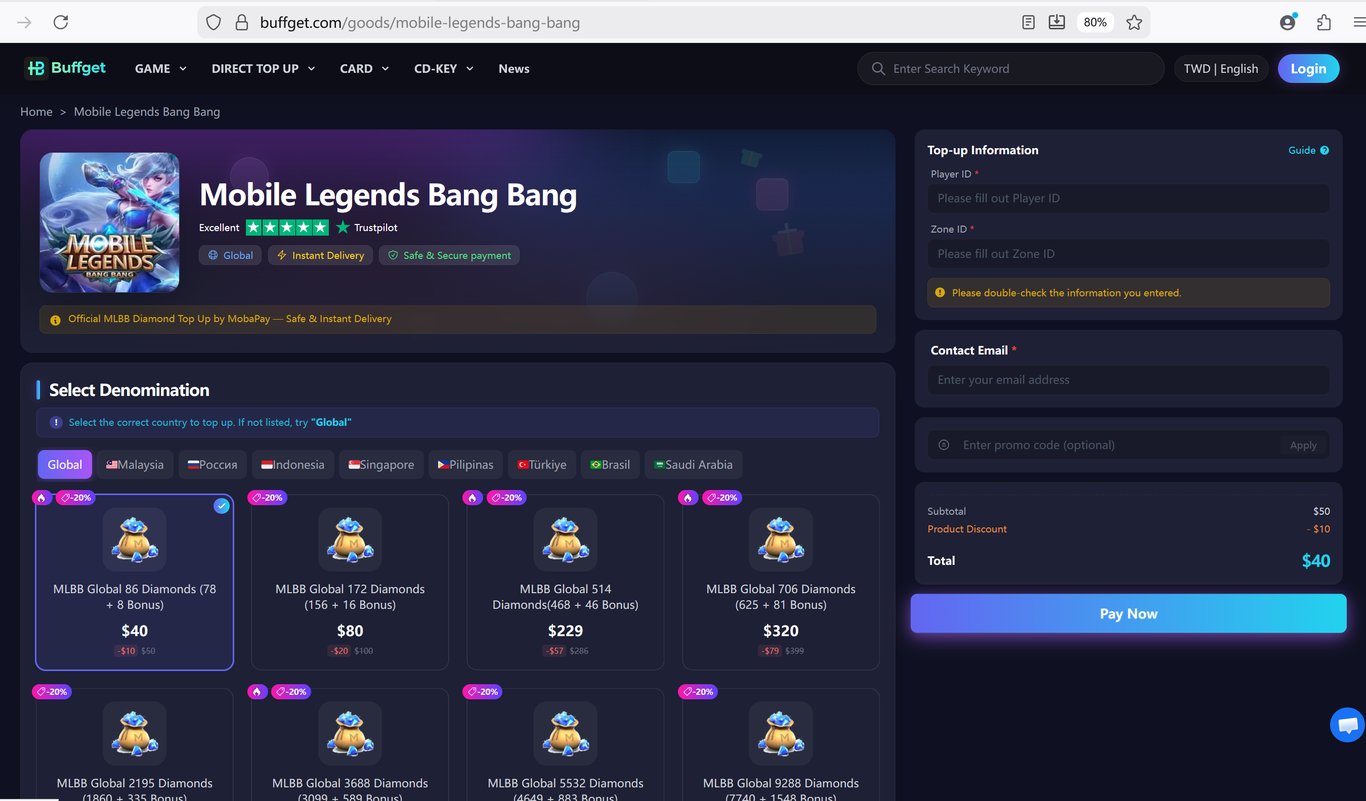Click the Mobile Legends game cover image
The height and width of the screenshot is (801, 1366).
(x=109, y=222)
